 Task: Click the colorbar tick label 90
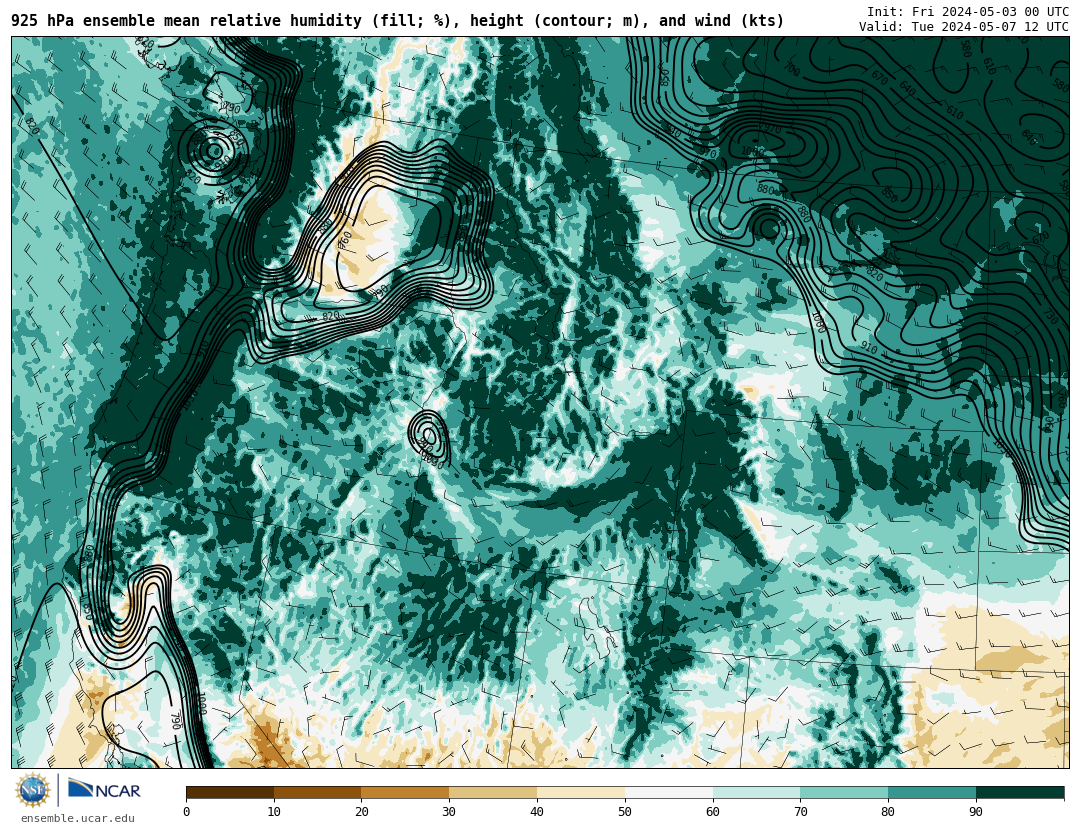tap(976, 812)
